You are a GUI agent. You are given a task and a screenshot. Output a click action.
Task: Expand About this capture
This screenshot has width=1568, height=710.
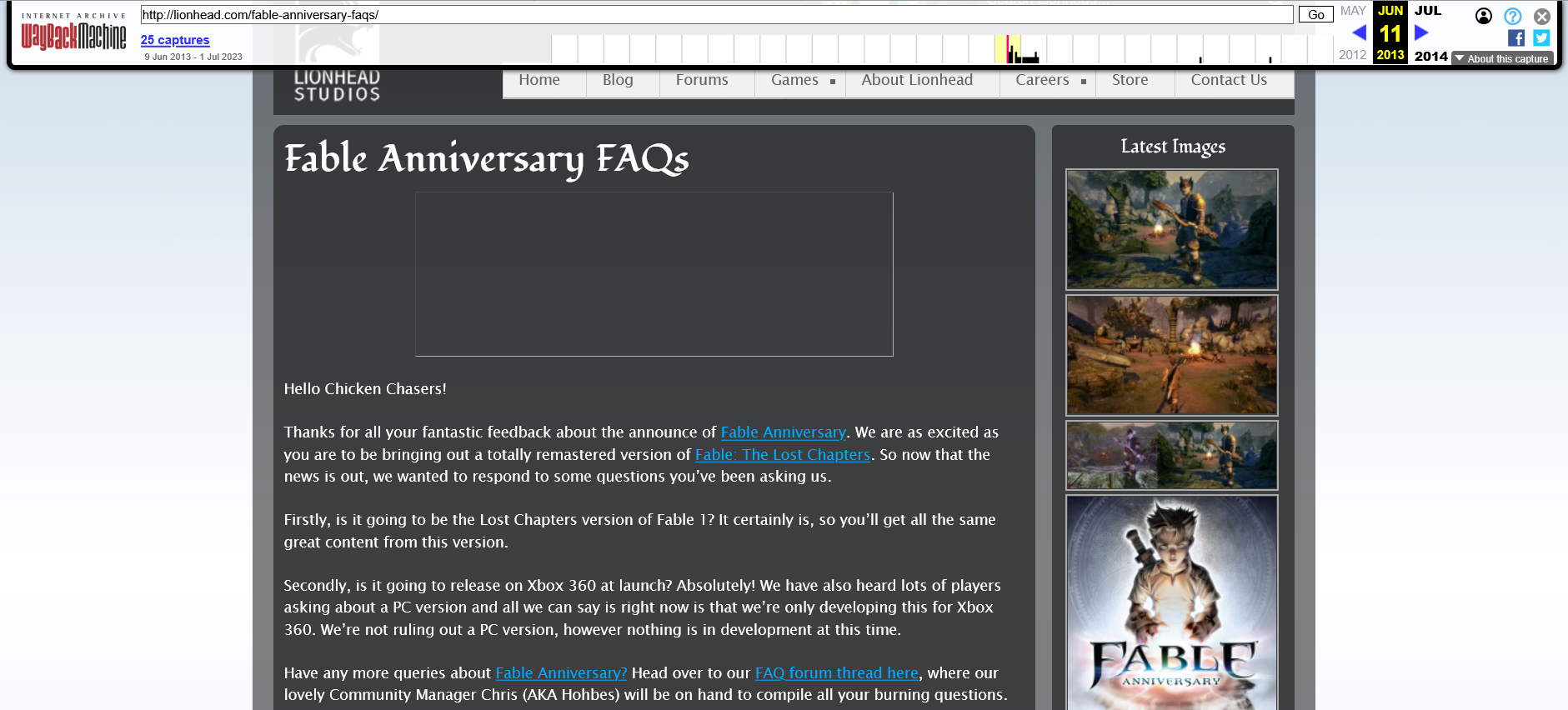[x=1502, y=58]
